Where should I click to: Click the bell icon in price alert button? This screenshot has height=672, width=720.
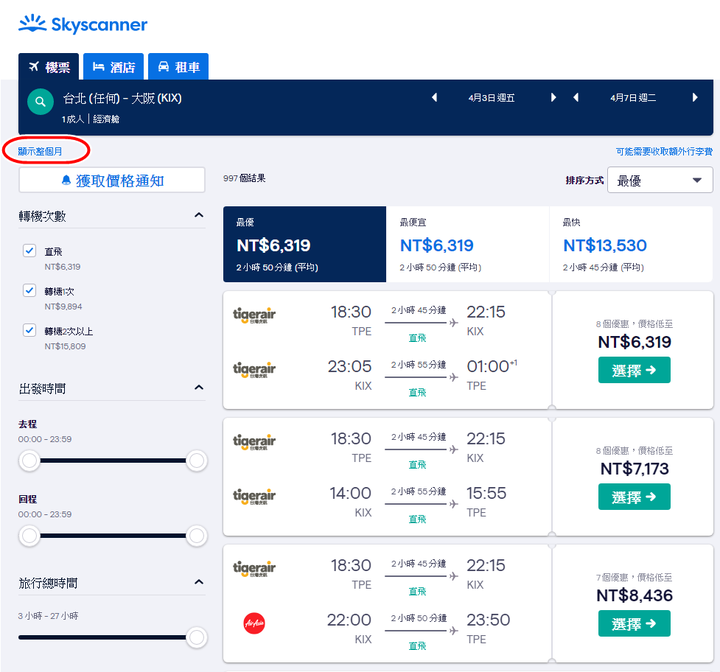point(67,180)
